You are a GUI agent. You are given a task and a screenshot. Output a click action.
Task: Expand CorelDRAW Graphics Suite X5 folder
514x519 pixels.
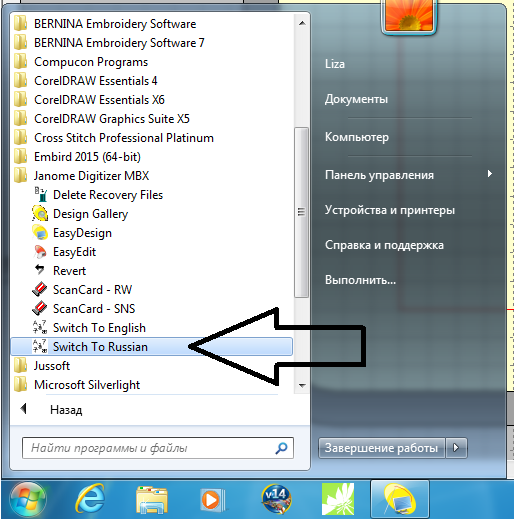(102, 119)
